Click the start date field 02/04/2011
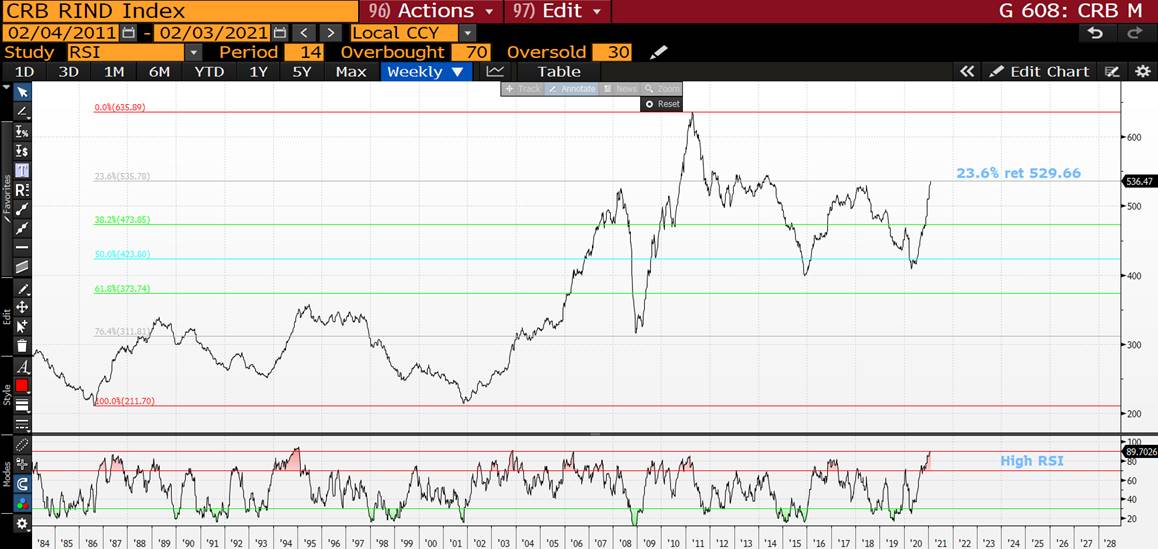Viewport: 1158px width, 549px height. (61, 33)
